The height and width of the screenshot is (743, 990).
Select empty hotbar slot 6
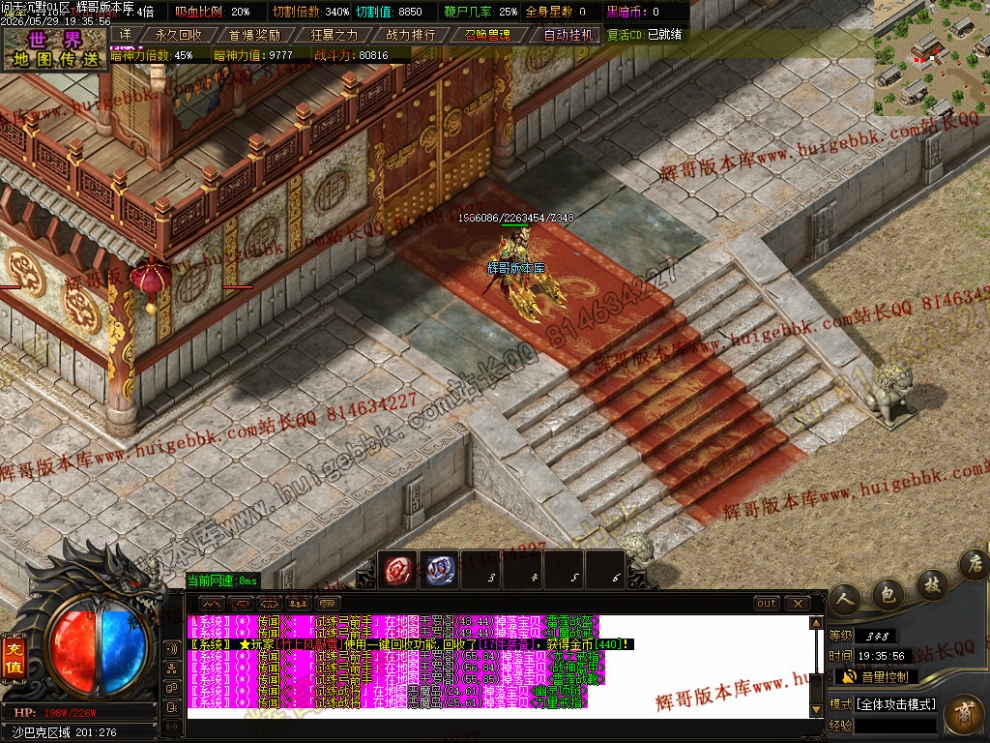tap(605, 571)
